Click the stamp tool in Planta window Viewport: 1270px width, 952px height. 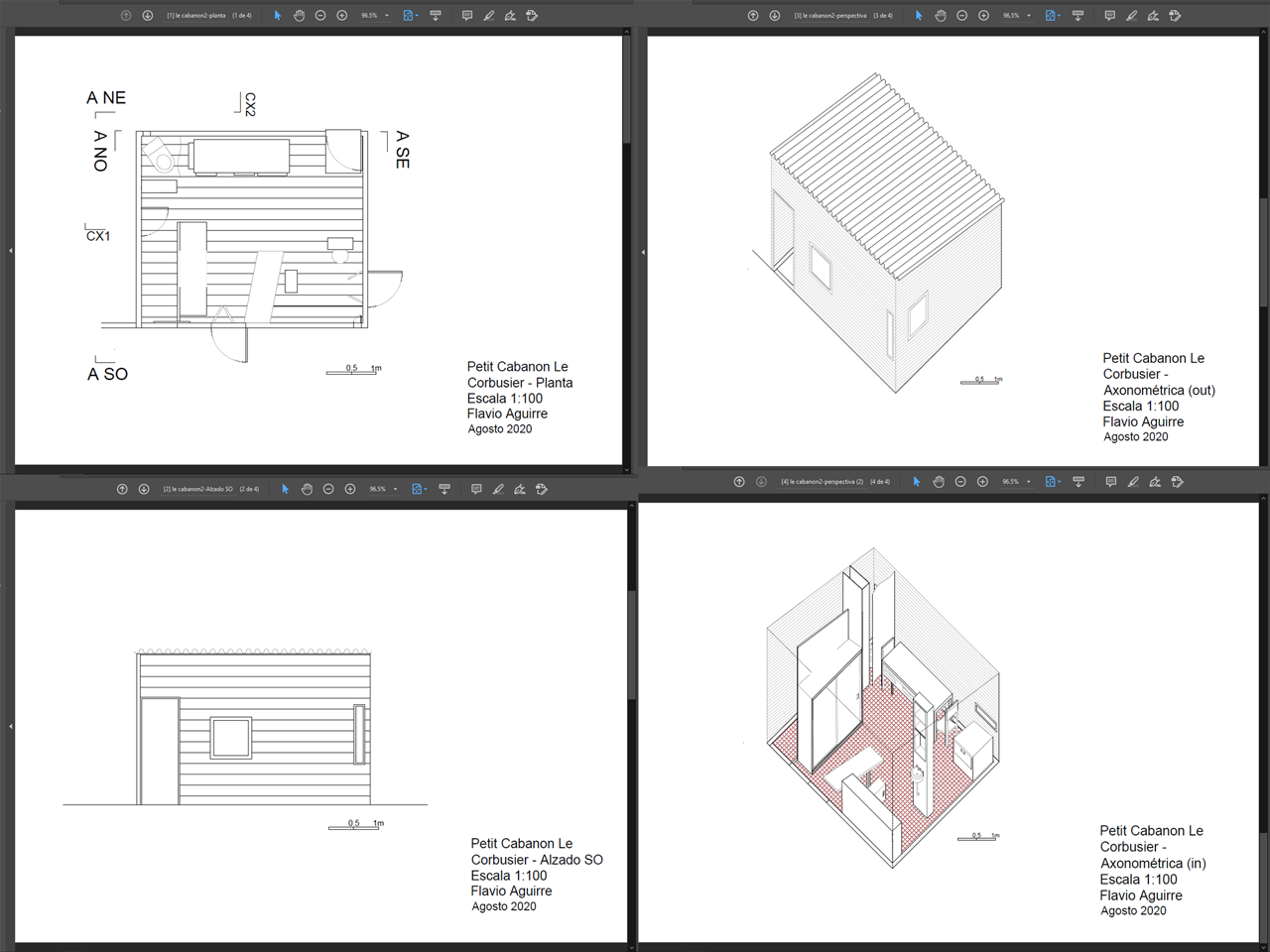(x=532, y=16)
